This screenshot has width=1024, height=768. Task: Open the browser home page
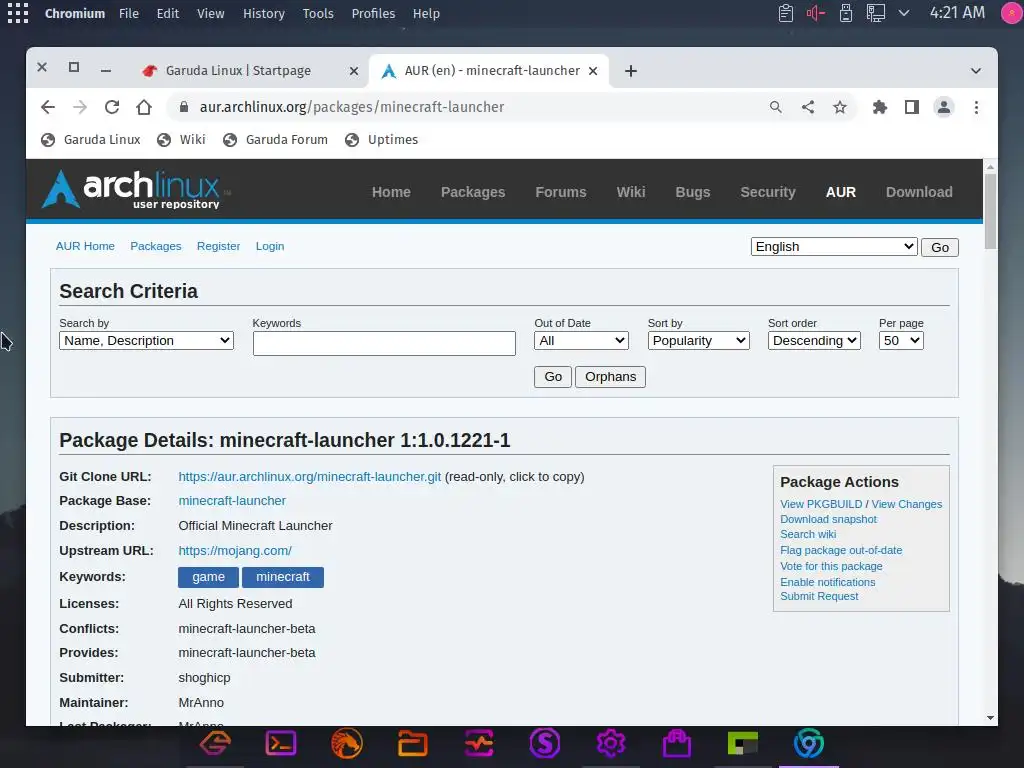coord(144,107)
